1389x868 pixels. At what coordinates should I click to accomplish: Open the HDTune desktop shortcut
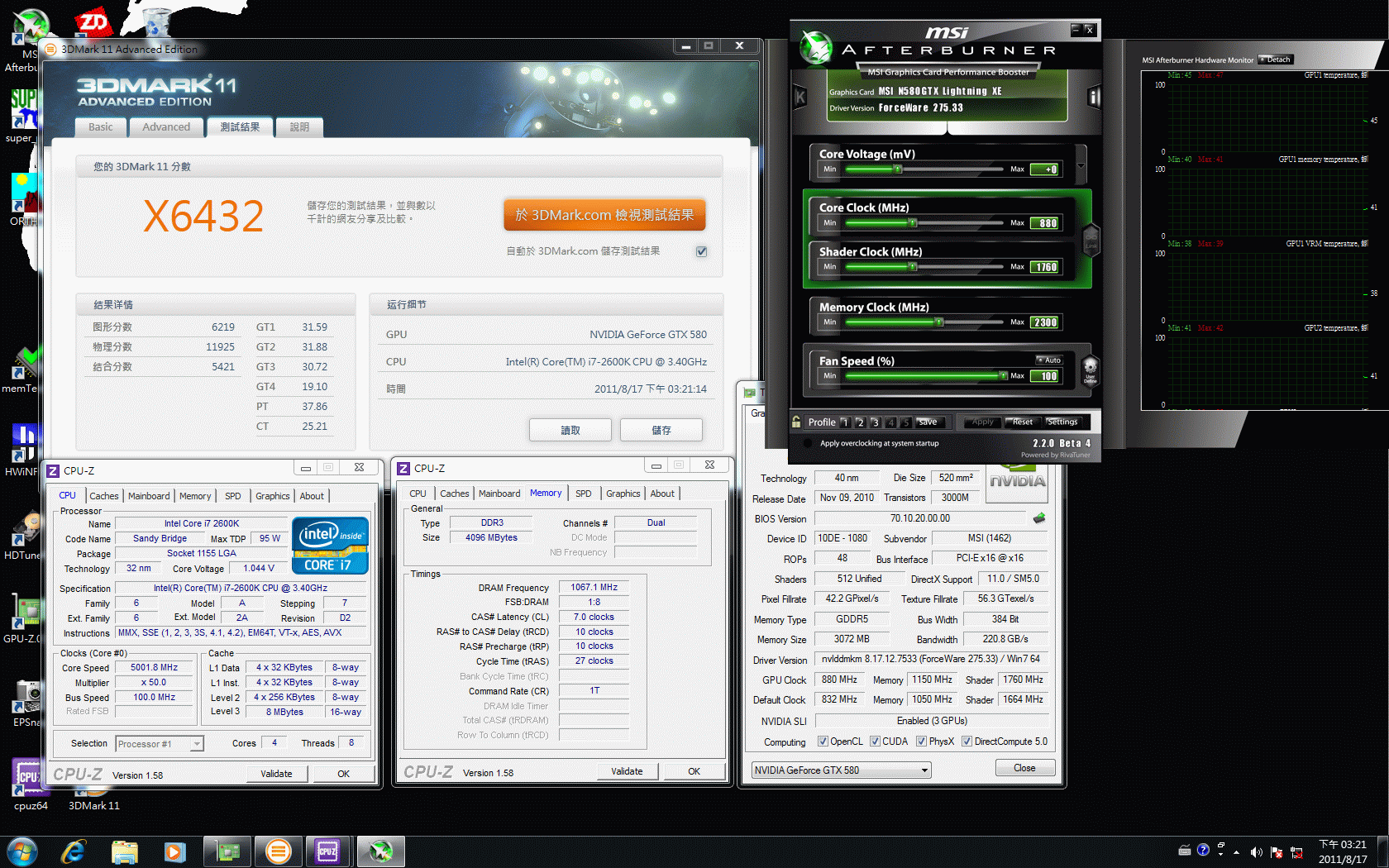click(x=23, y=536)
